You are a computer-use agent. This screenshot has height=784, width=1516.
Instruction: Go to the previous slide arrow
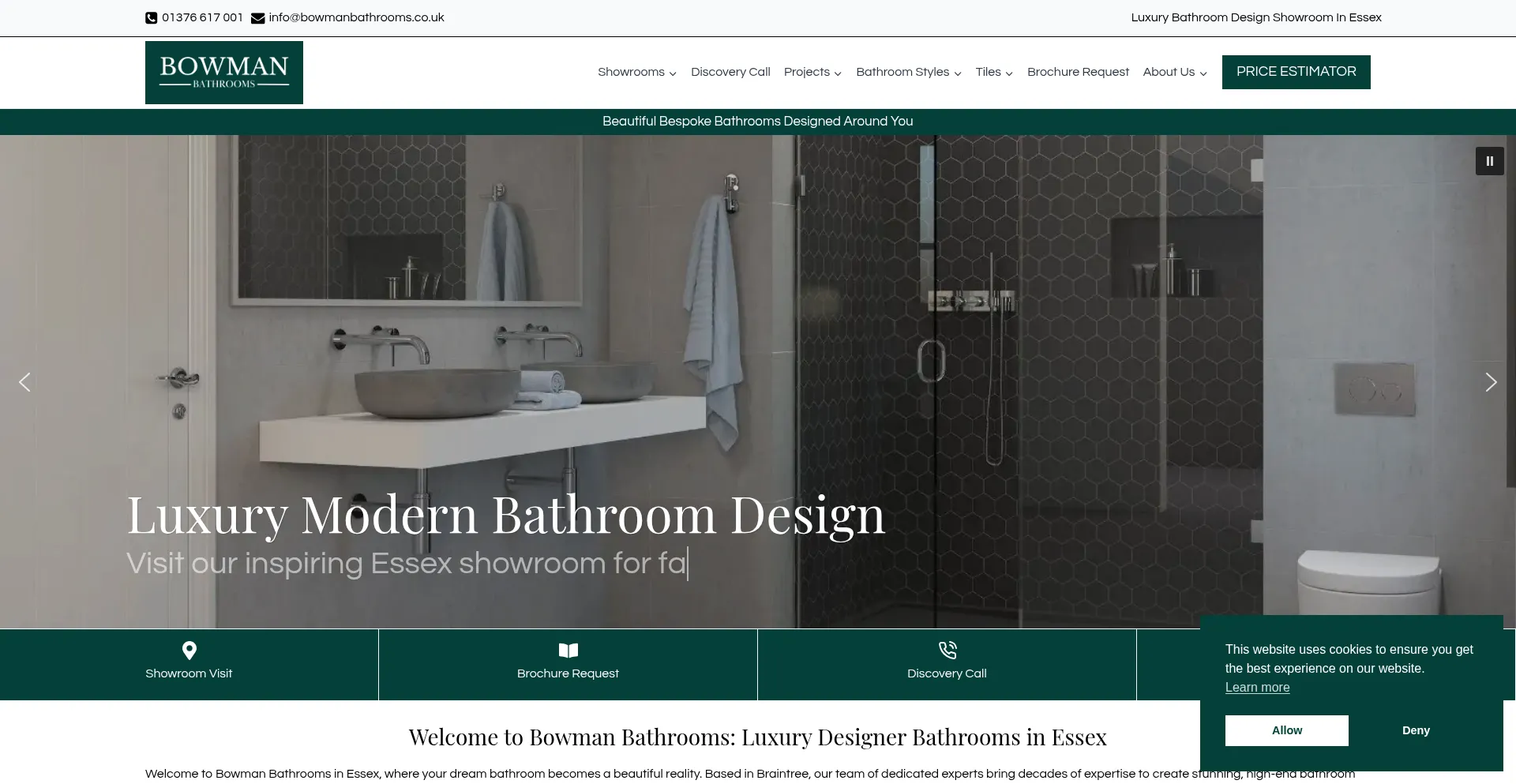point(24,382)
